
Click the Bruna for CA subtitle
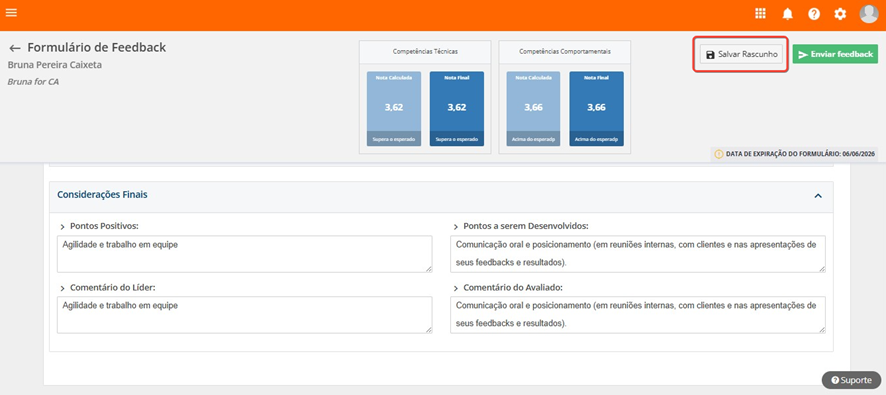tap(33, 82)
